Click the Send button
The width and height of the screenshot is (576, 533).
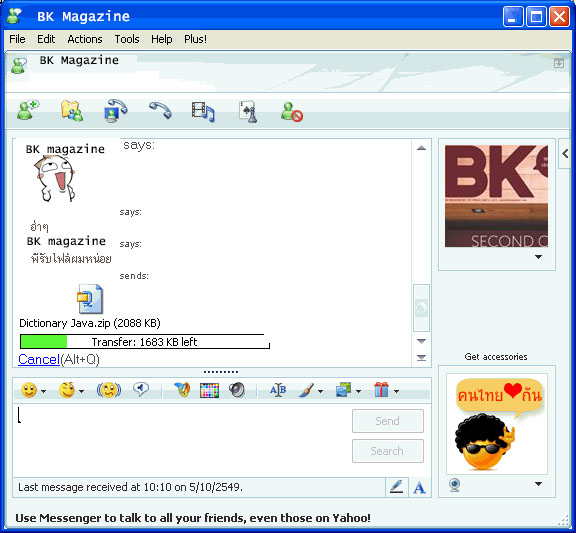[388, 421]
